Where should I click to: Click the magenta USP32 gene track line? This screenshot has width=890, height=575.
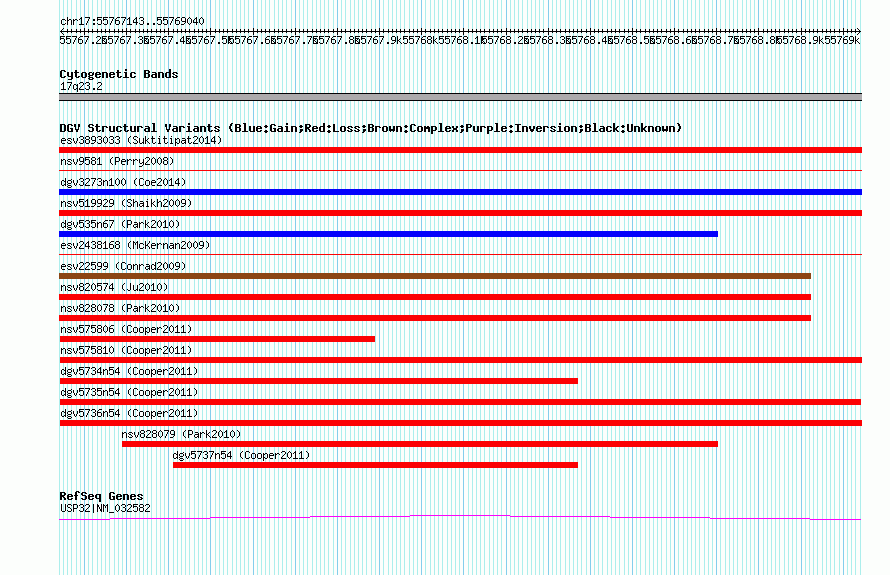click(460, 517)
